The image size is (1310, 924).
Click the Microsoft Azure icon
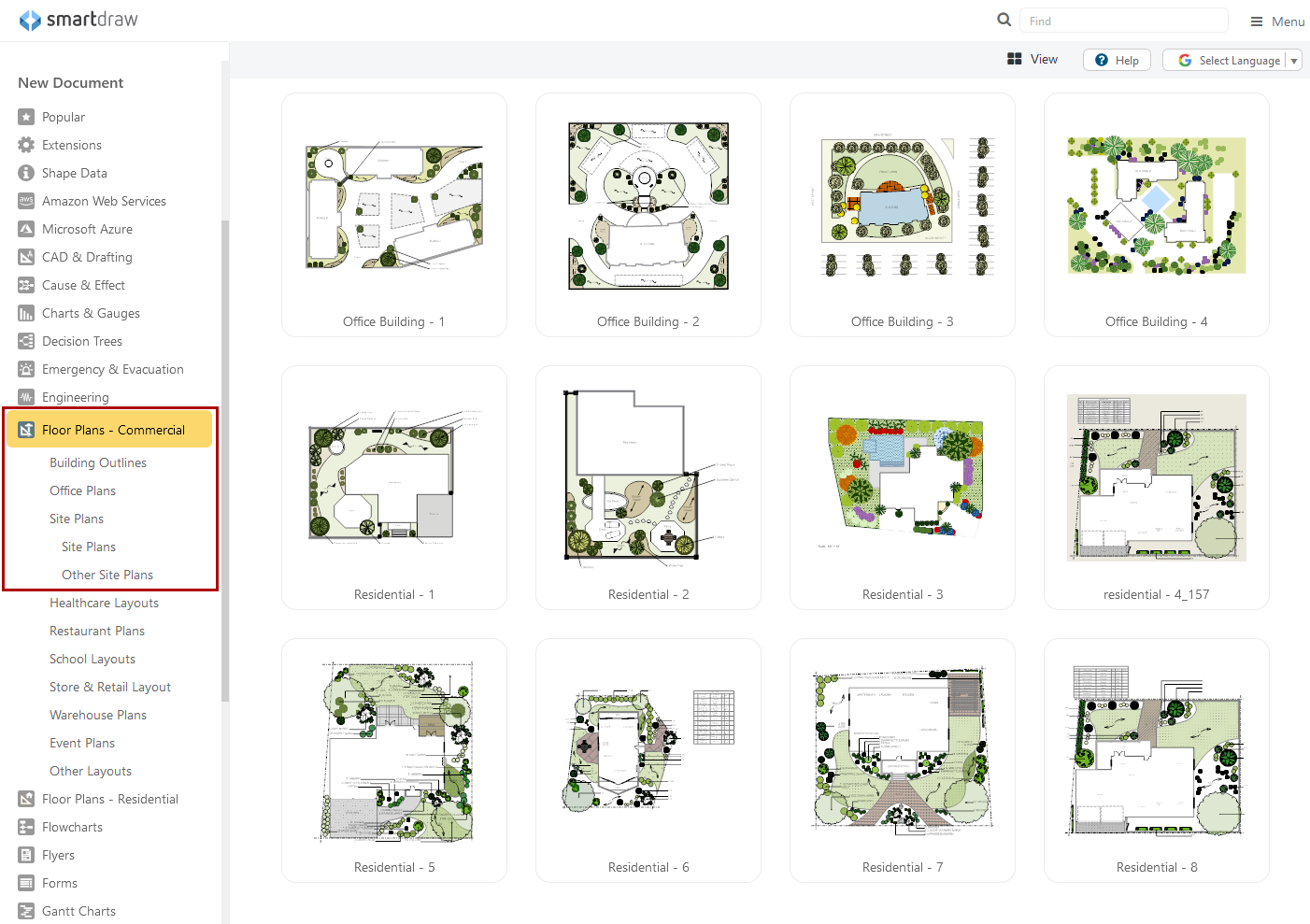pos(26,229)
